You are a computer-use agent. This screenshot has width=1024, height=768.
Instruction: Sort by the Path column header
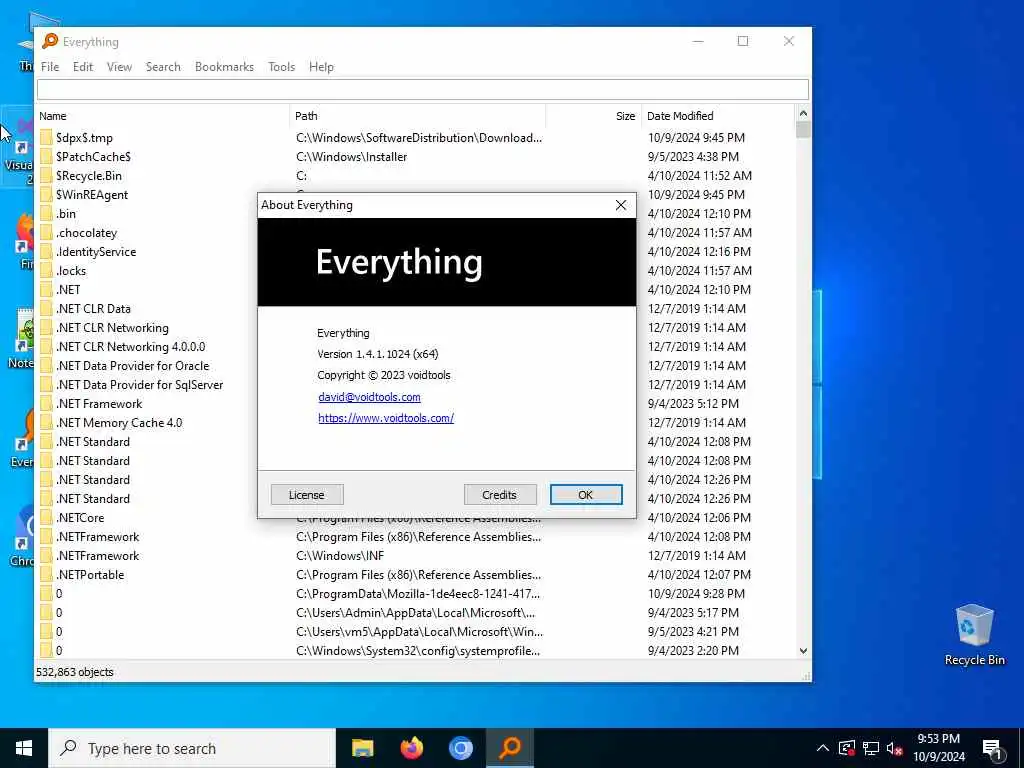coord(417,116)
